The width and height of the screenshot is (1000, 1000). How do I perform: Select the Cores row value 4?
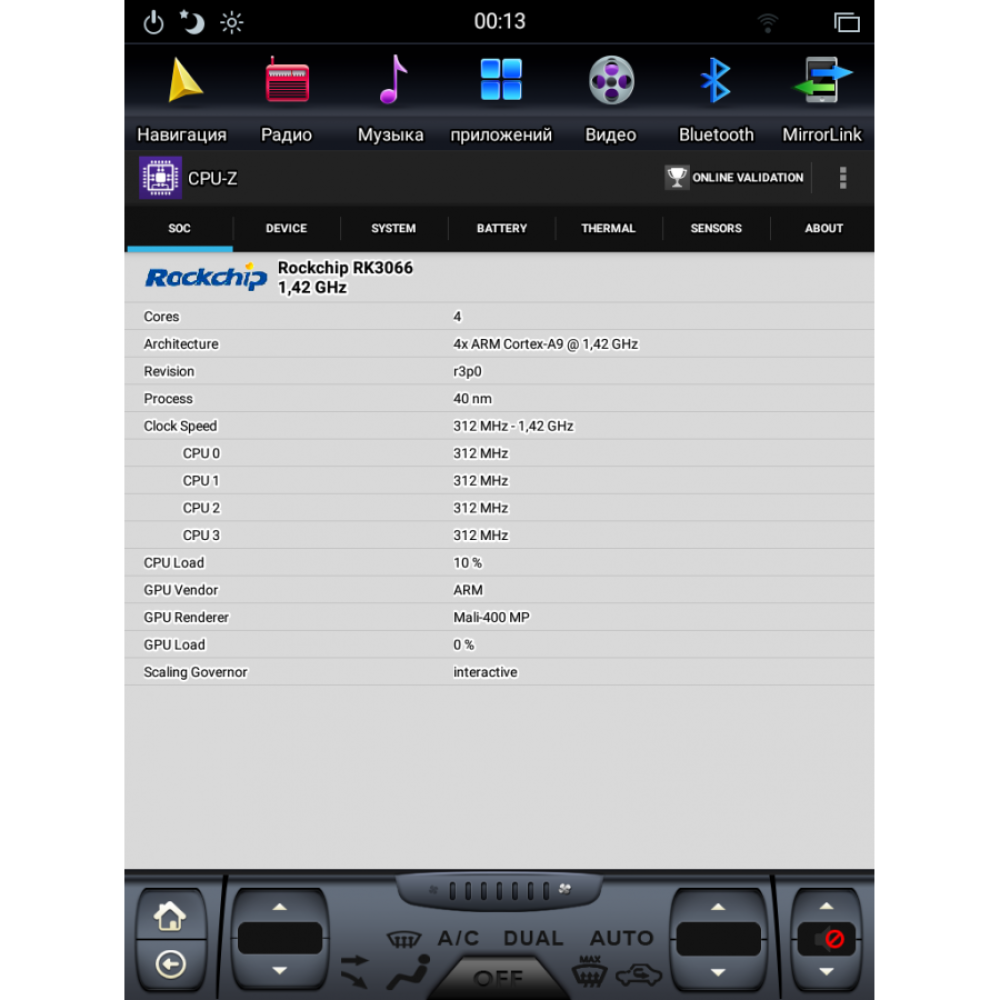pyautogui.click(x=457, y=316)
